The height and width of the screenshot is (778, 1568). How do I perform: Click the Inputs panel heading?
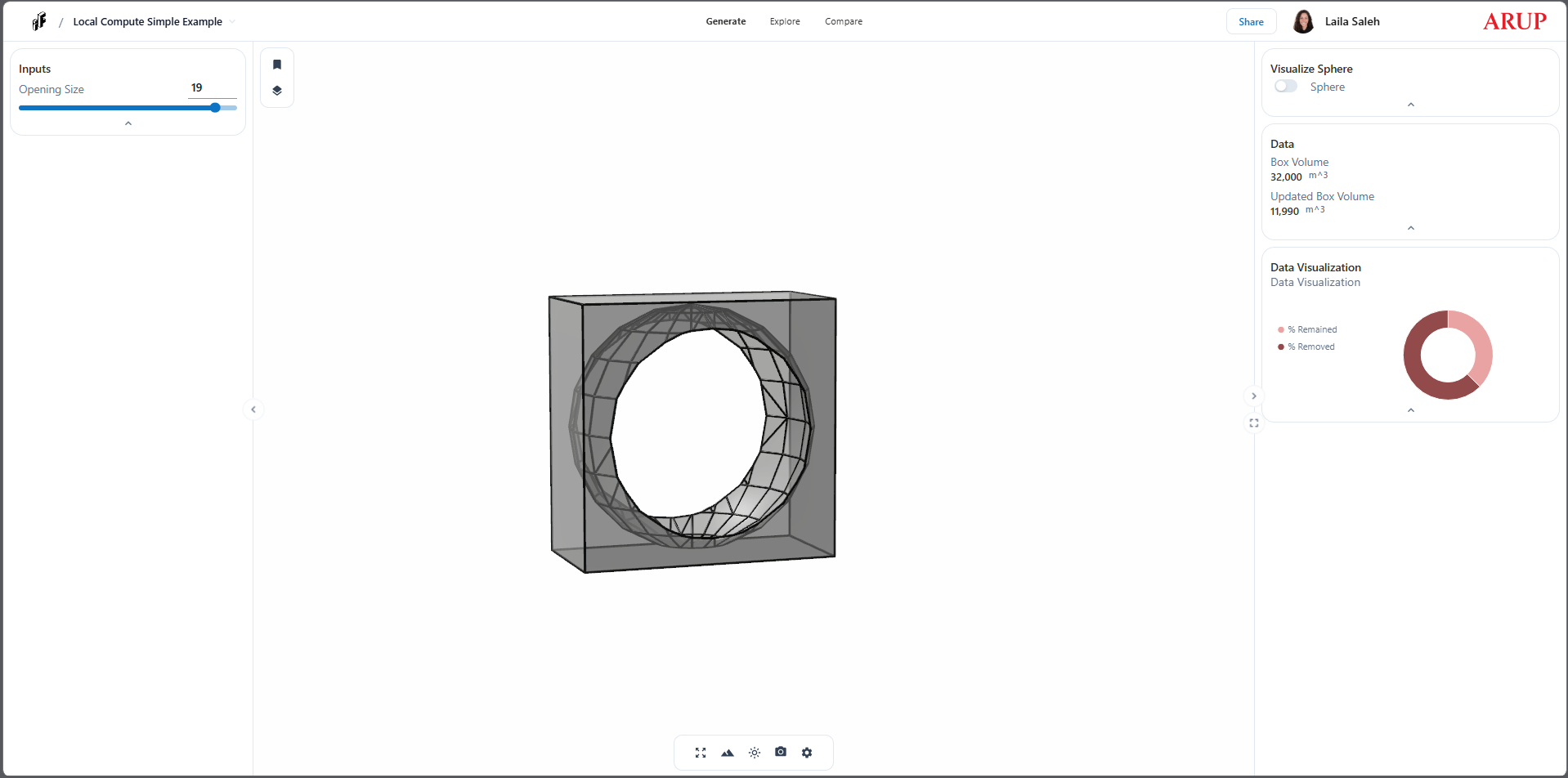pos(35,69)
